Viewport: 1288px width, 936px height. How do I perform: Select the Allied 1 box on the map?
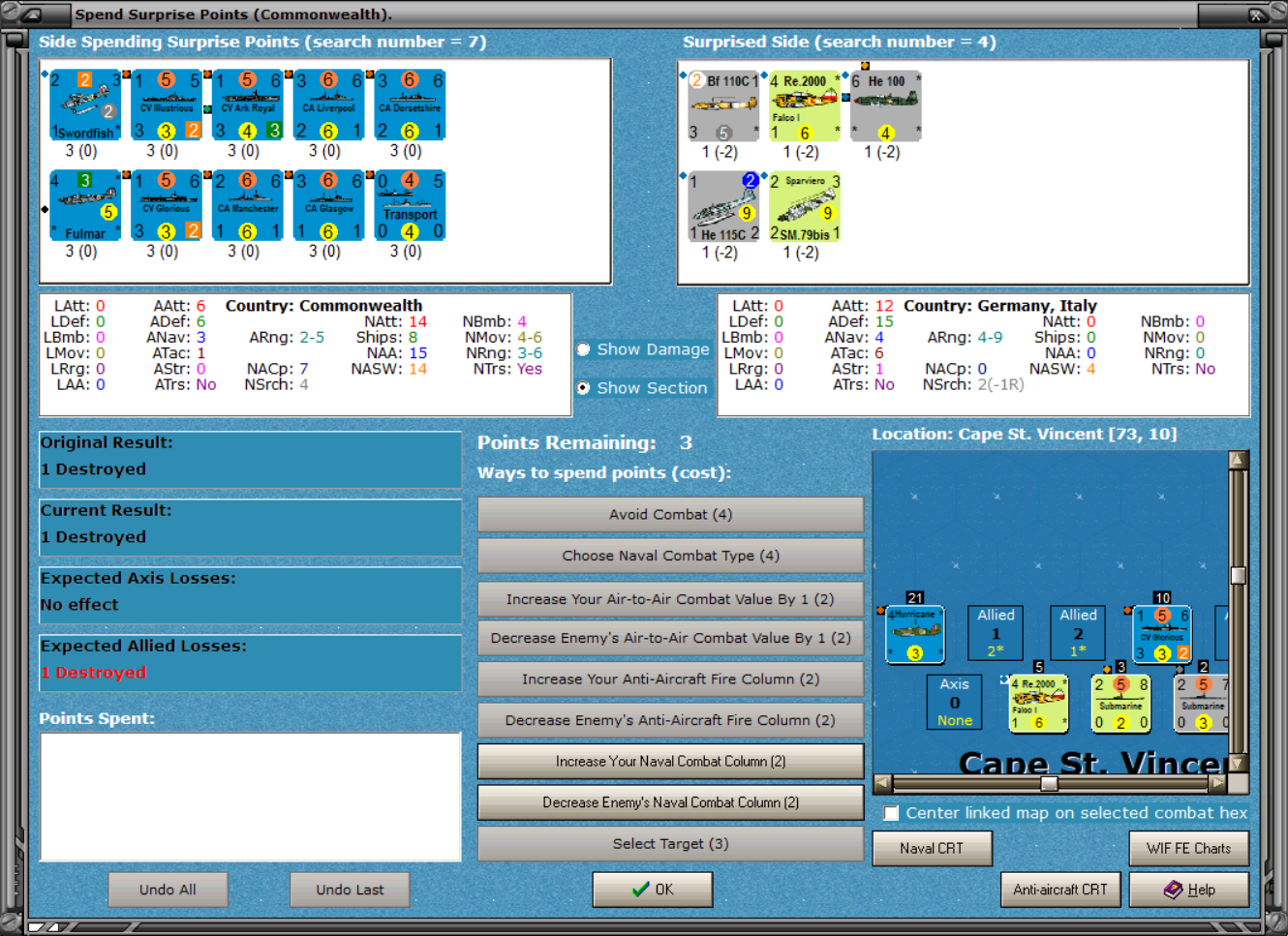click(996, 633)
